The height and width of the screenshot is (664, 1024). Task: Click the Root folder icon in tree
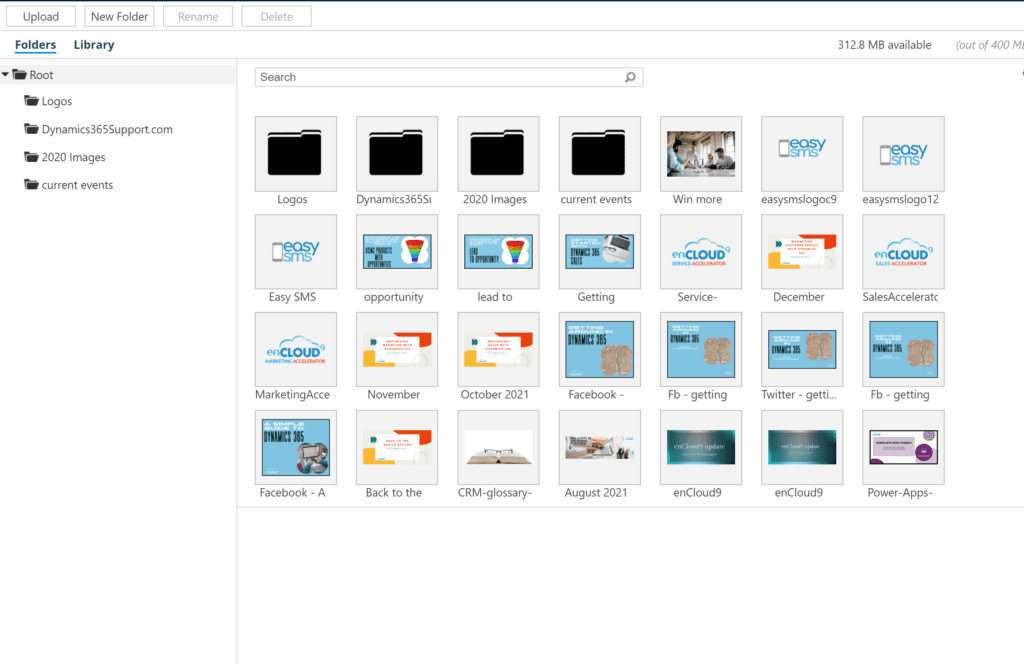coord(20,74)
